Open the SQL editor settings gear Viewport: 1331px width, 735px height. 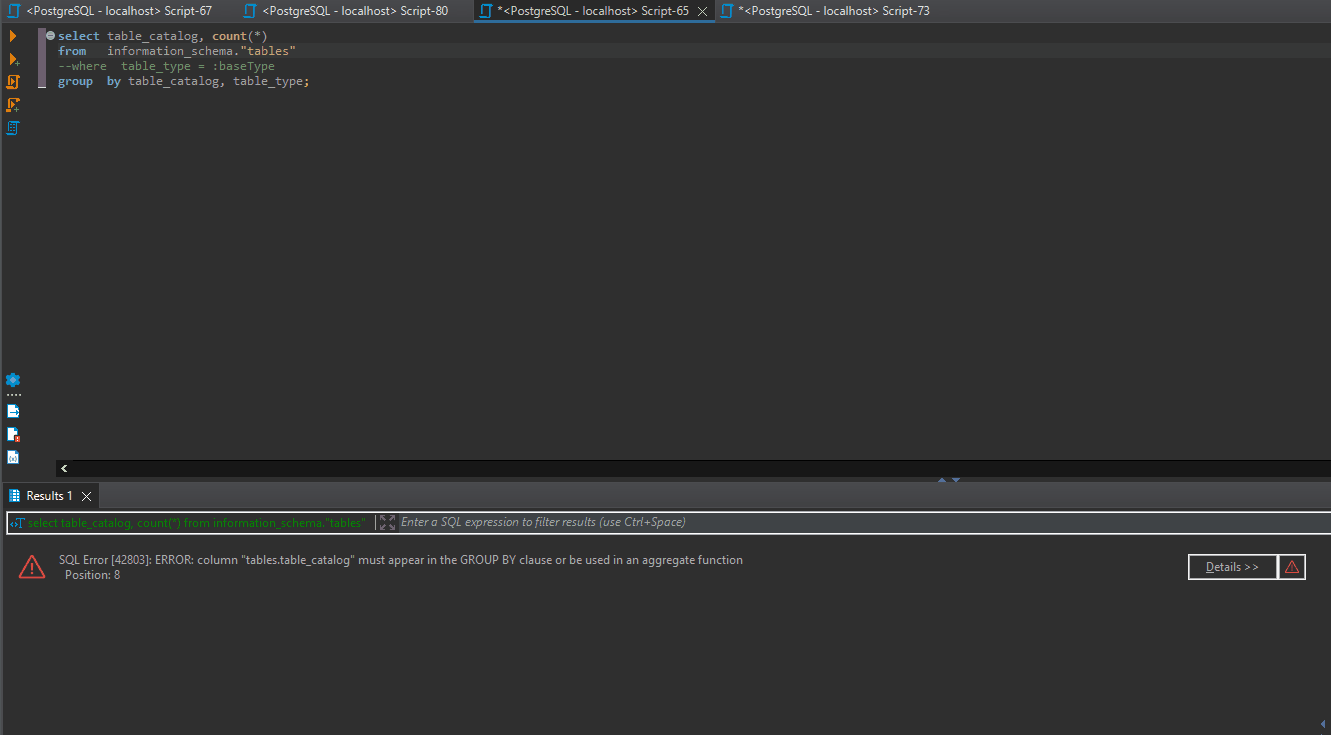12,380
